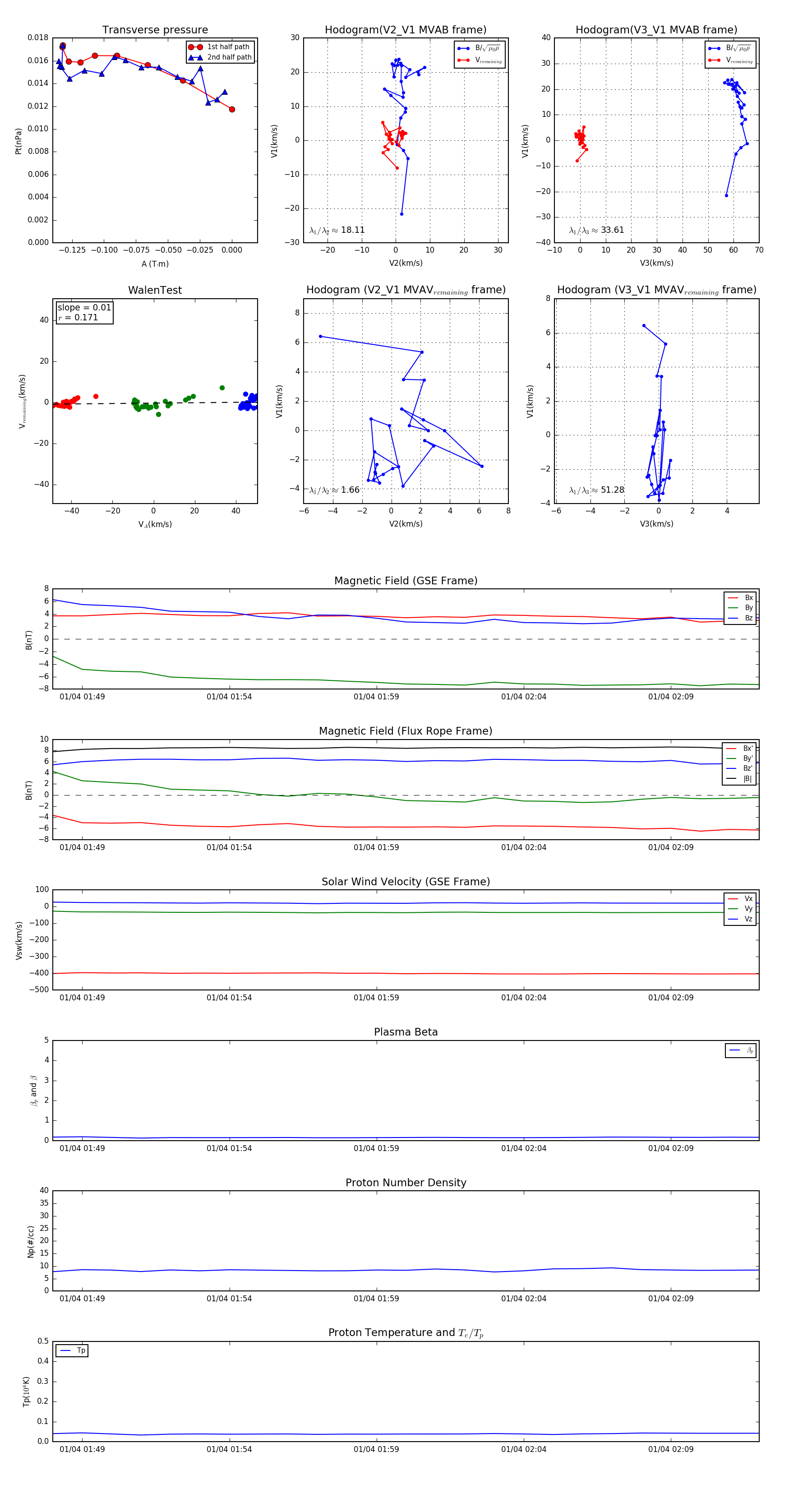This screenshot has height=1489, width=812.
Task: Click '01/04 01:59' tick under Plasma Beta plot
Action: click(376, 1148)
